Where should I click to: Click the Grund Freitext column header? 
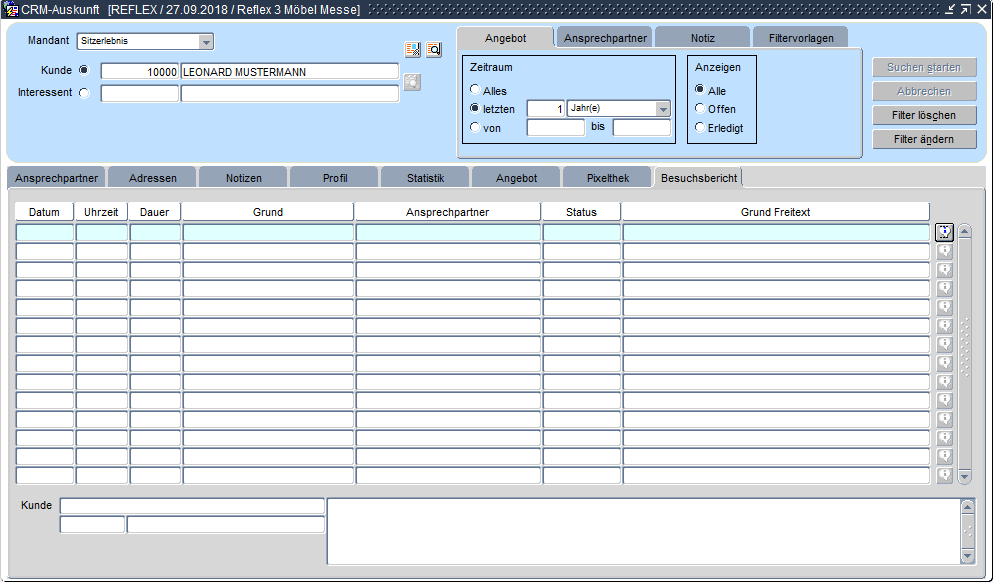775,212
